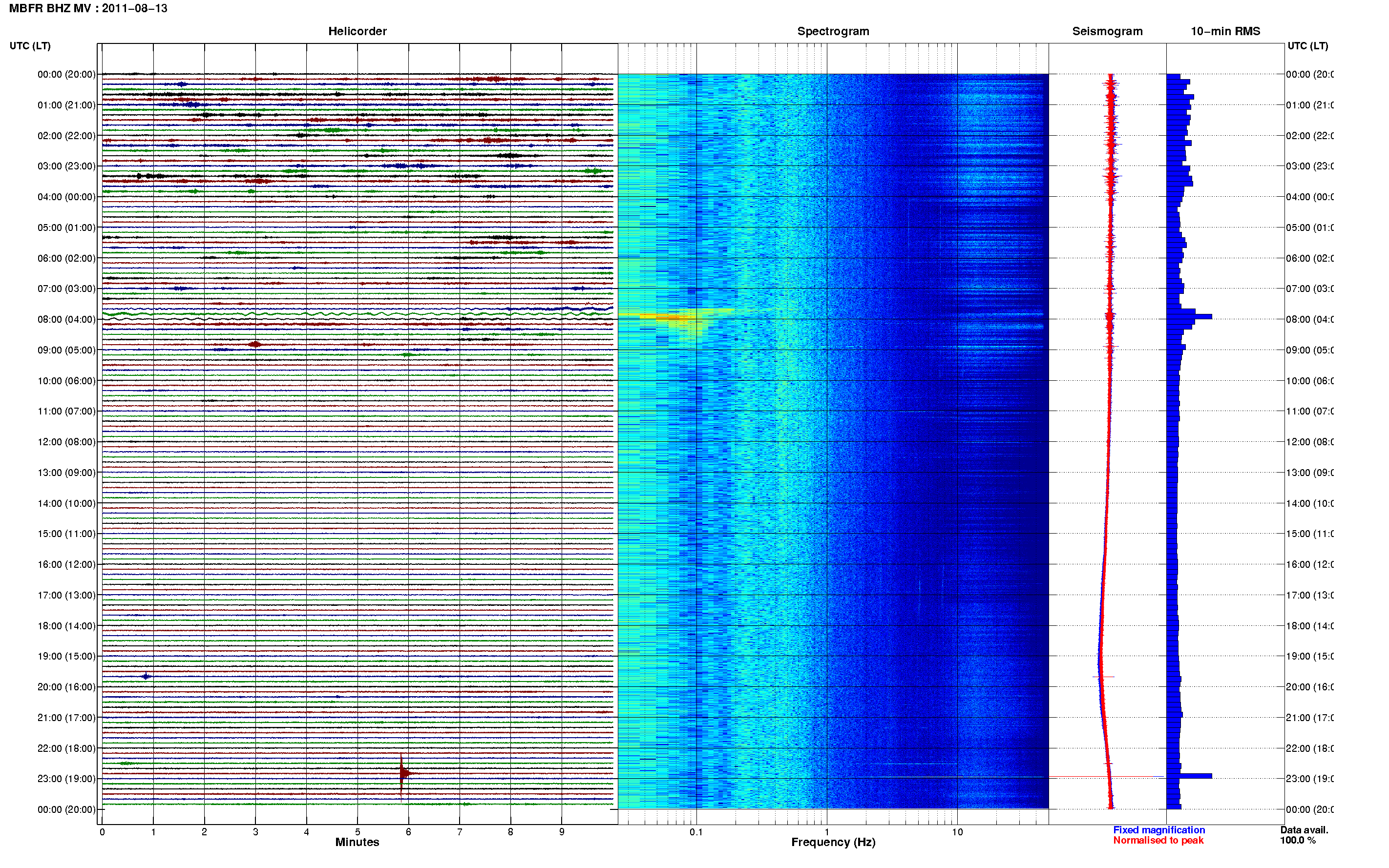Select the 'Seismogram' panel heading
Screen dimensions: 1389x868
tap(1107, 32)
